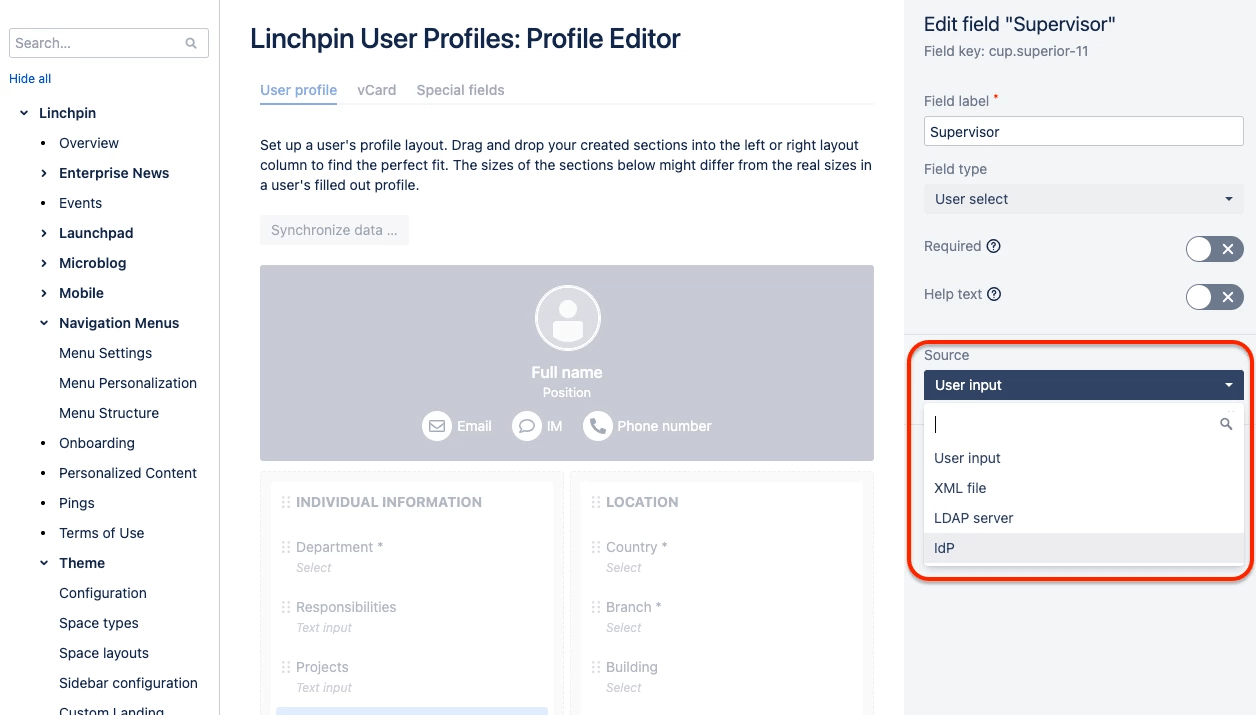Click the search magnifier icon in sidebar

tap(191, 44)
